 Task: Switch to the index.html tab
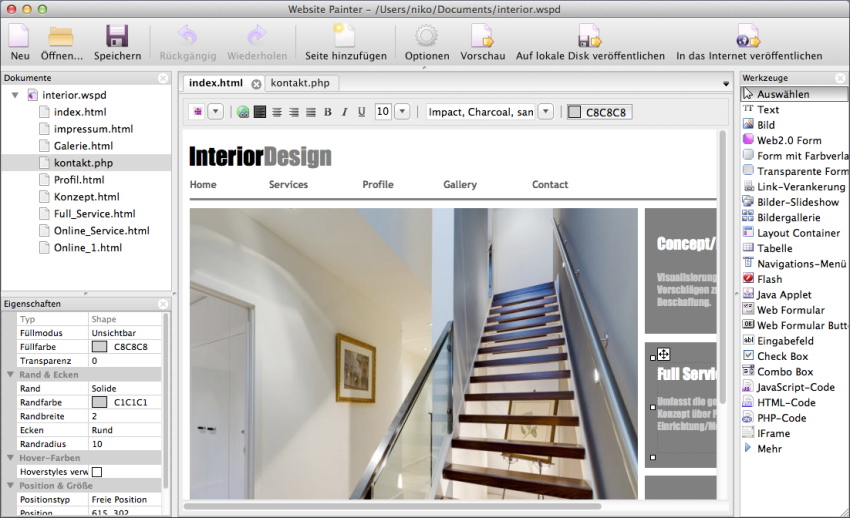coord(215,83)
